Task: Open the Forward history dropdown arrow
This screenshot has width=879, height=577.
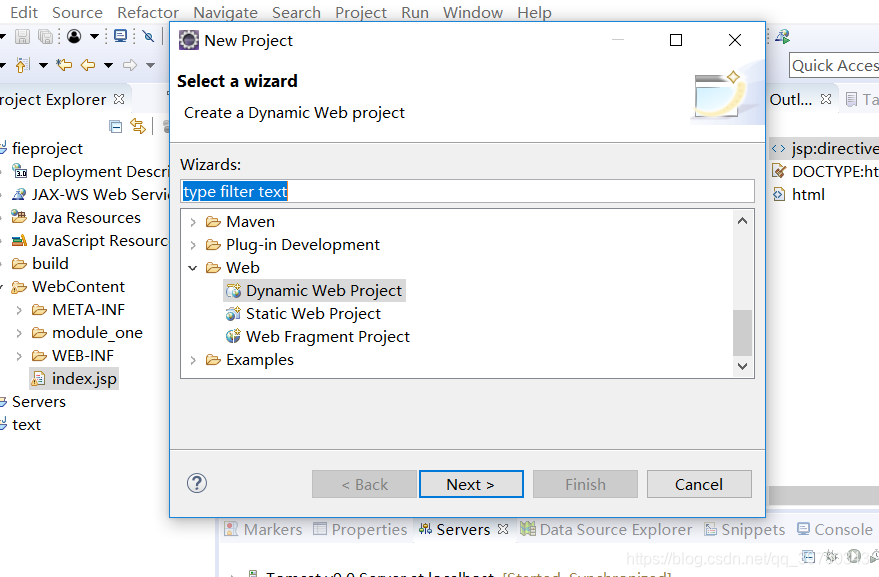Action: 150,66
